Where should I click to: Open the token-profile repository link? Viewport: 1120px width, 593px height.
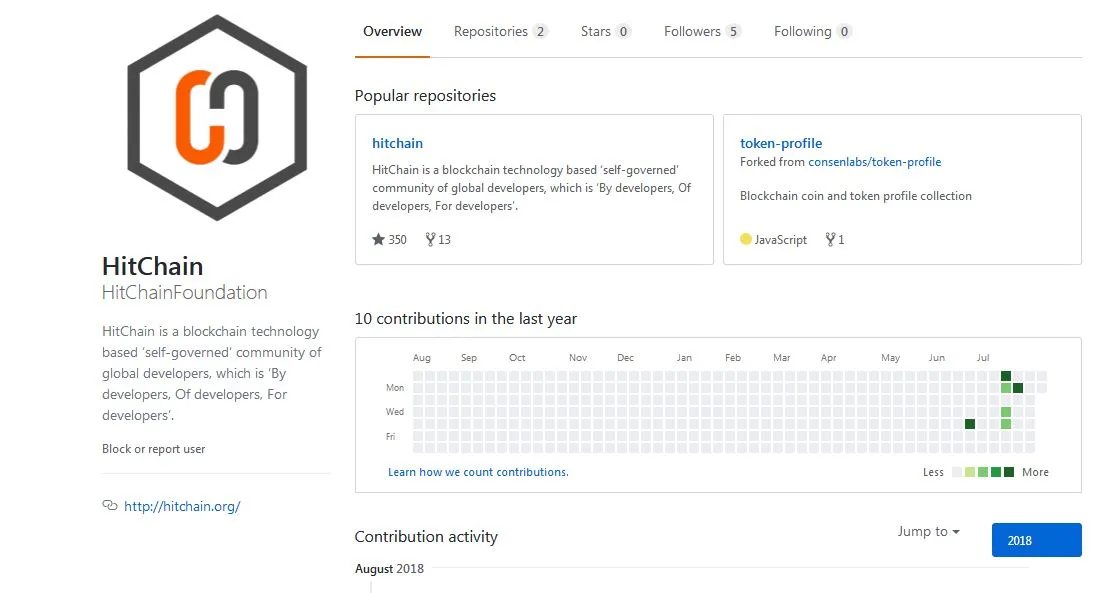point(781,143)
